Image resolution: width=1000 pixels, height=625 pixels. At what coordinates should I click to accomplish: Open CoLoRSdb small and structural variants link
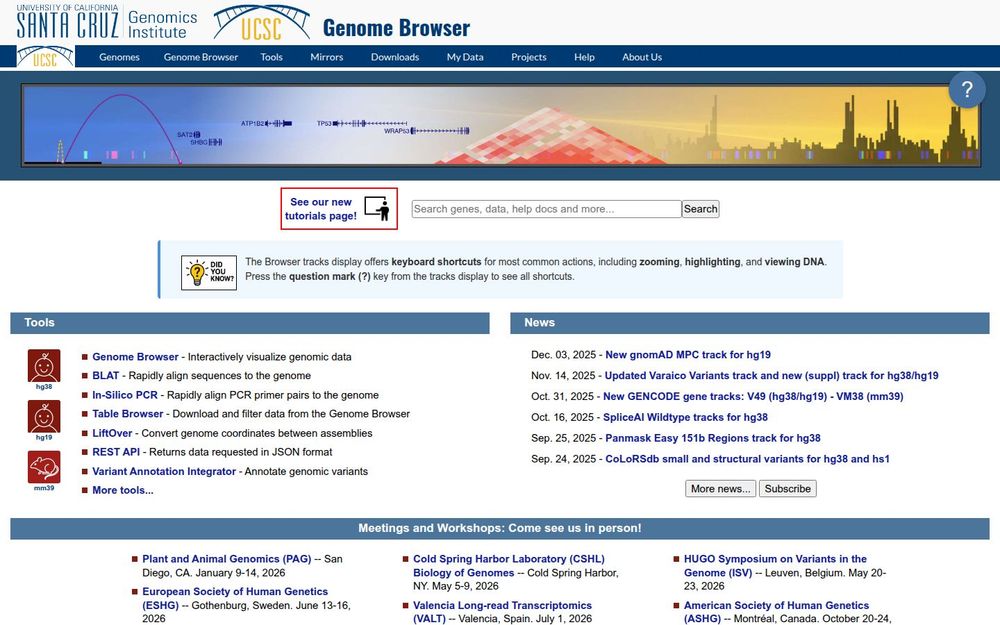click(747, 459)
